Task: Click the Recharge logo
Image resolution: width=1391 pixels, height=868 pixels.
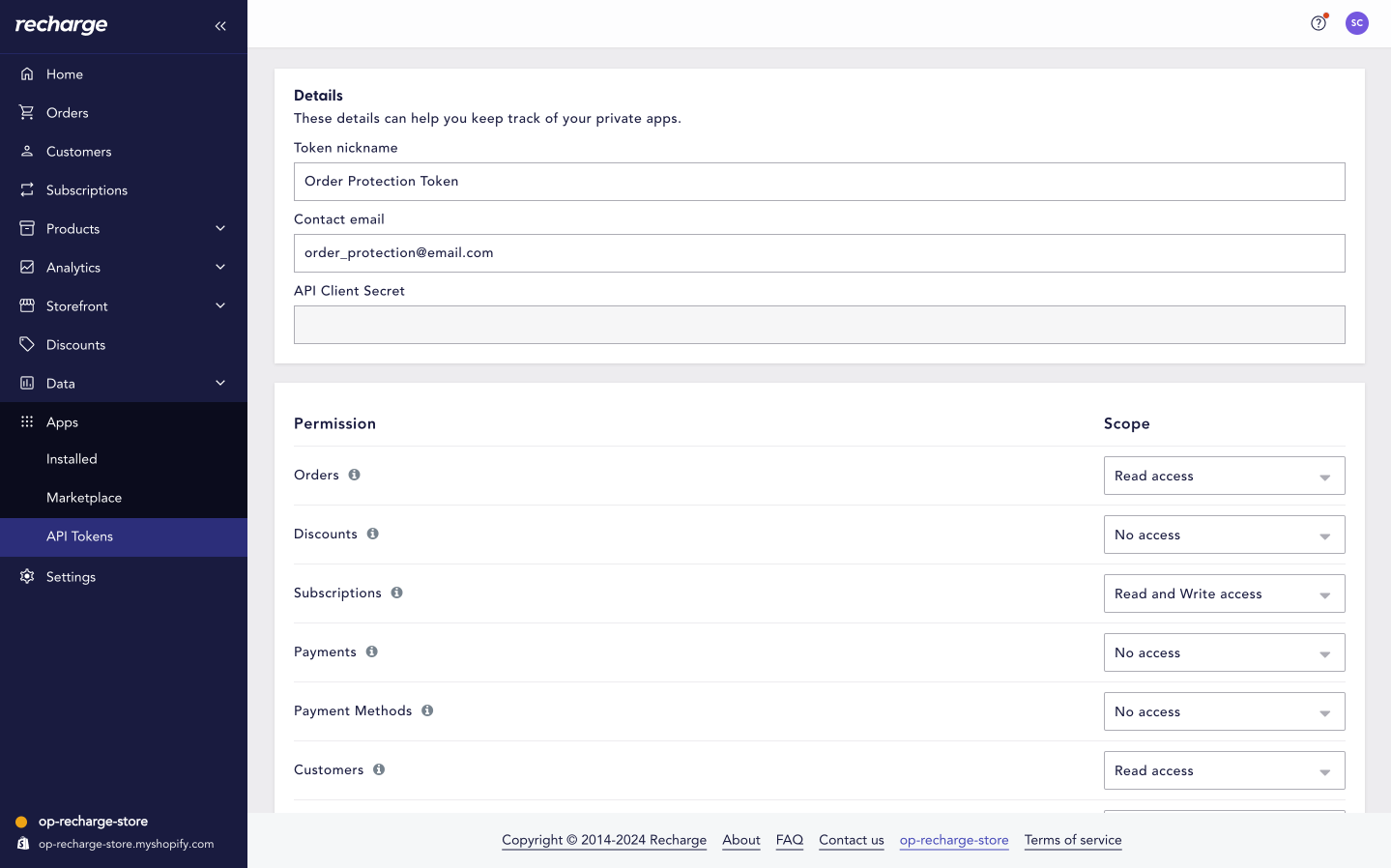Action: (x=62, y=25)
